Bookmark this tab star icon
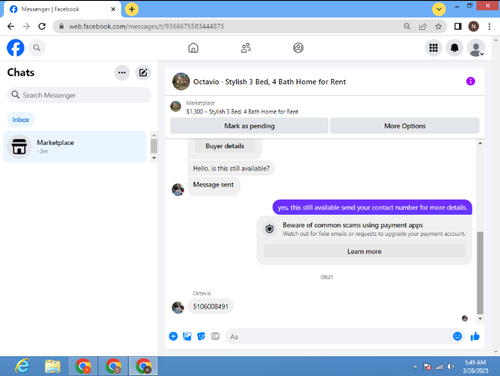The image size is (500, 376). 438,26
